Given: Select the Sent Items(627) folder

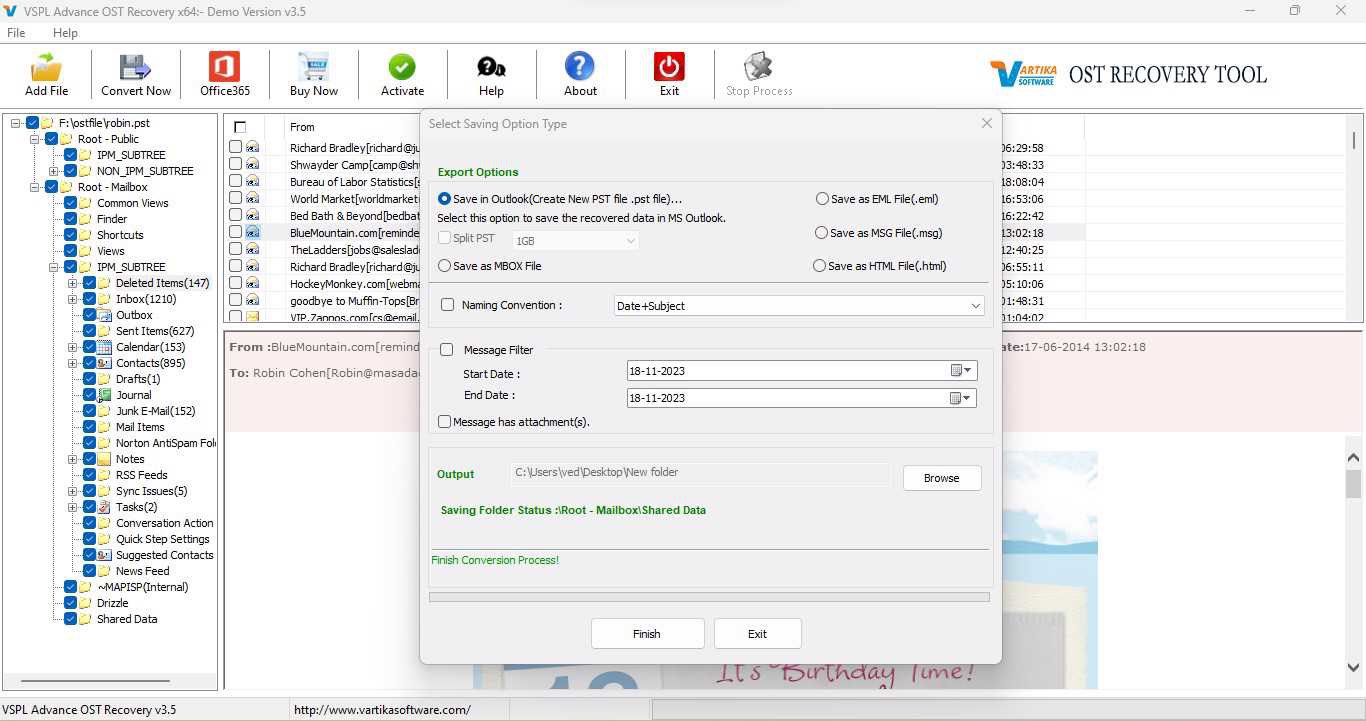Looking at the screenshot, I should 155,331.
